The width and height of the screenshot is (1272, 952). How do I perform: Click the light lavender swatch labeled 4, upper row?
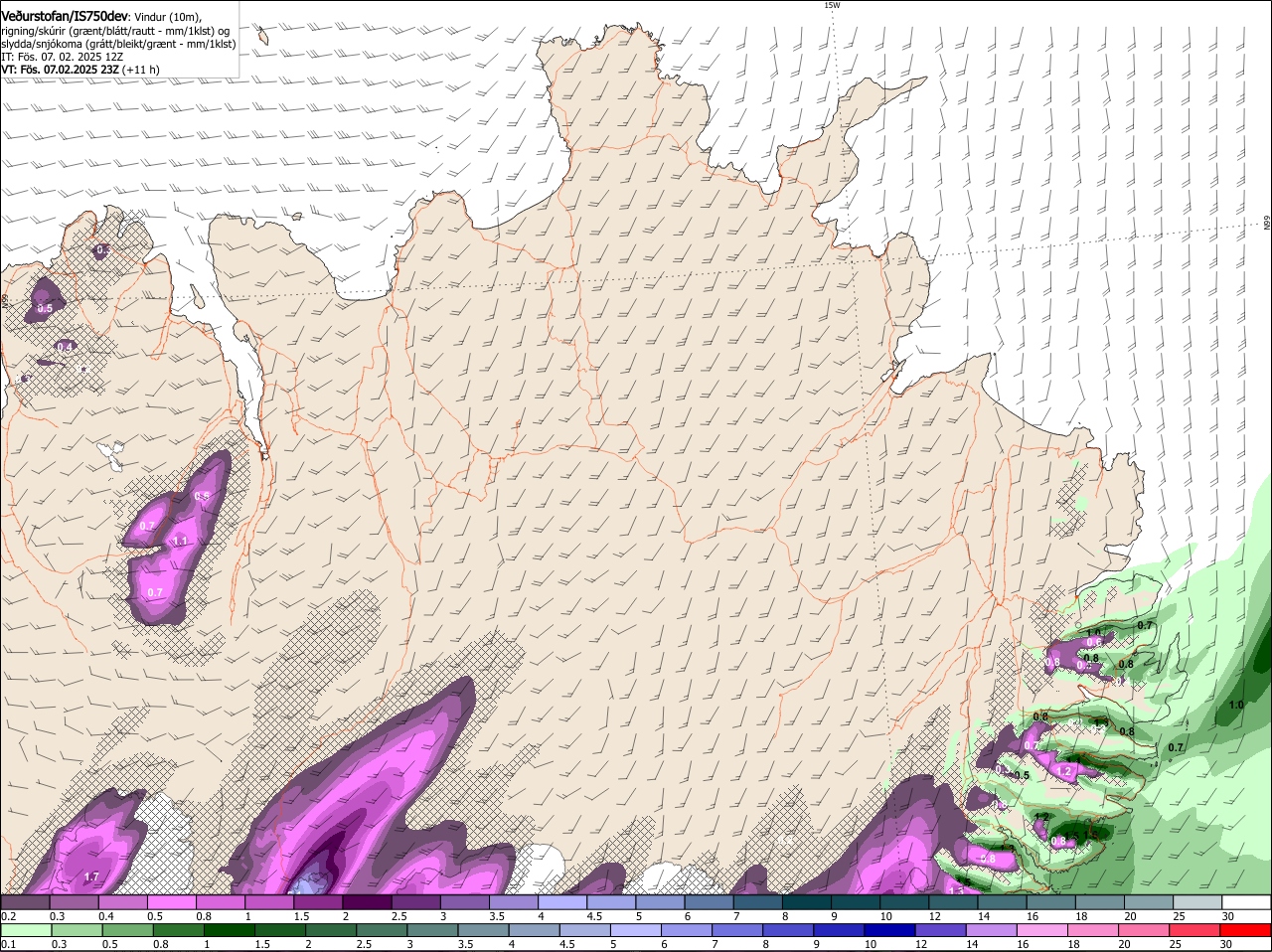coord(563,902)
